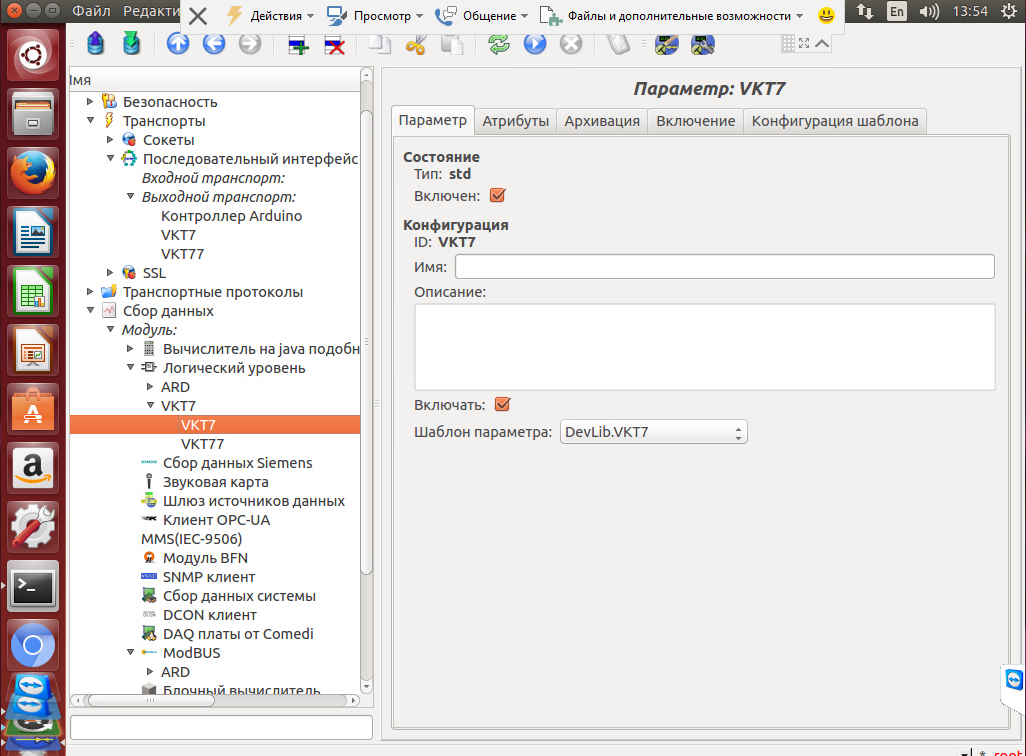The image size is (1026, 756).
Task: Open the 'Конфигурация шаблона' tab
Action: [834, 121]
